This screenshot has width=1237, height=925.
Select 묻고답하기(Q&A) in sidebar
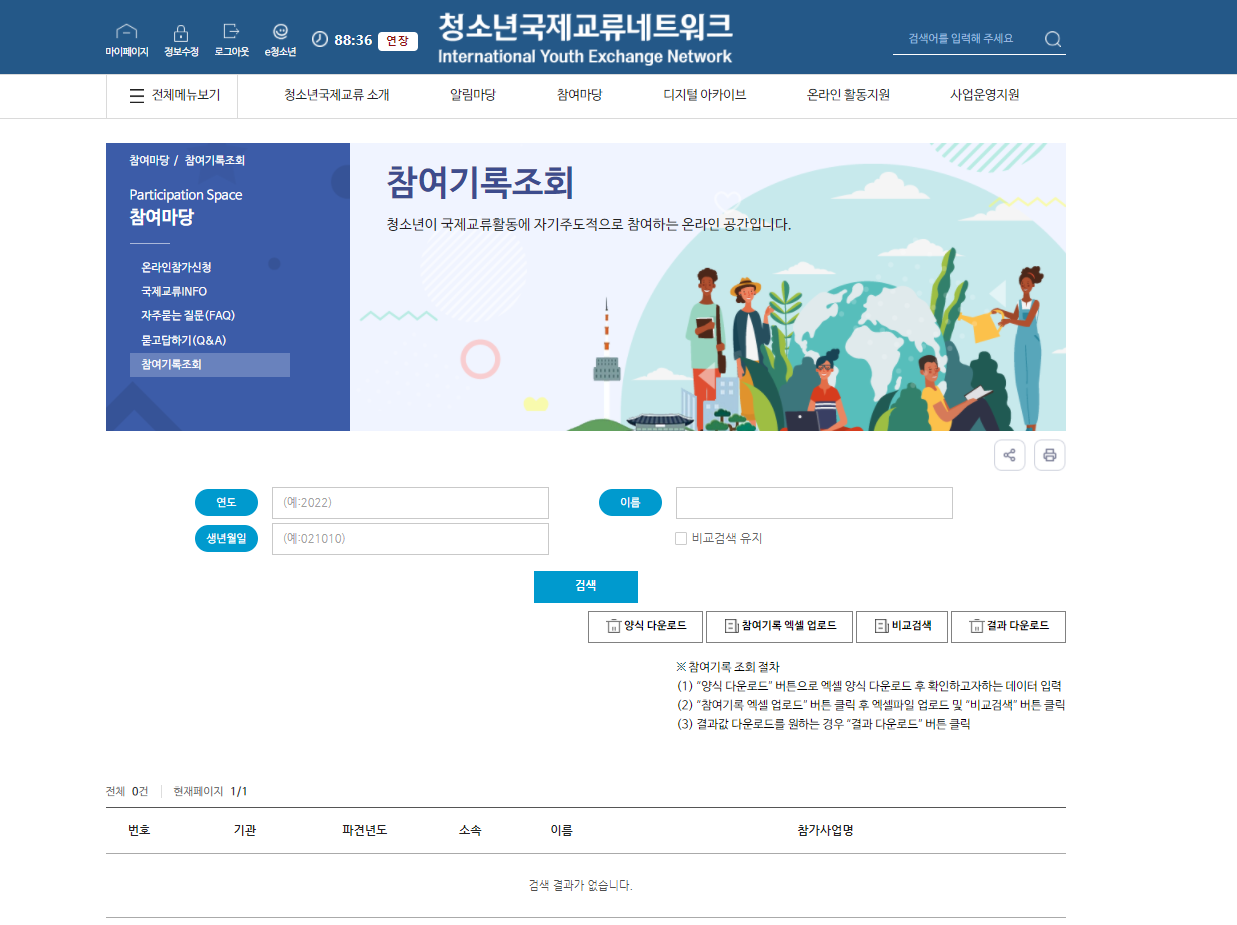point(184,340)
